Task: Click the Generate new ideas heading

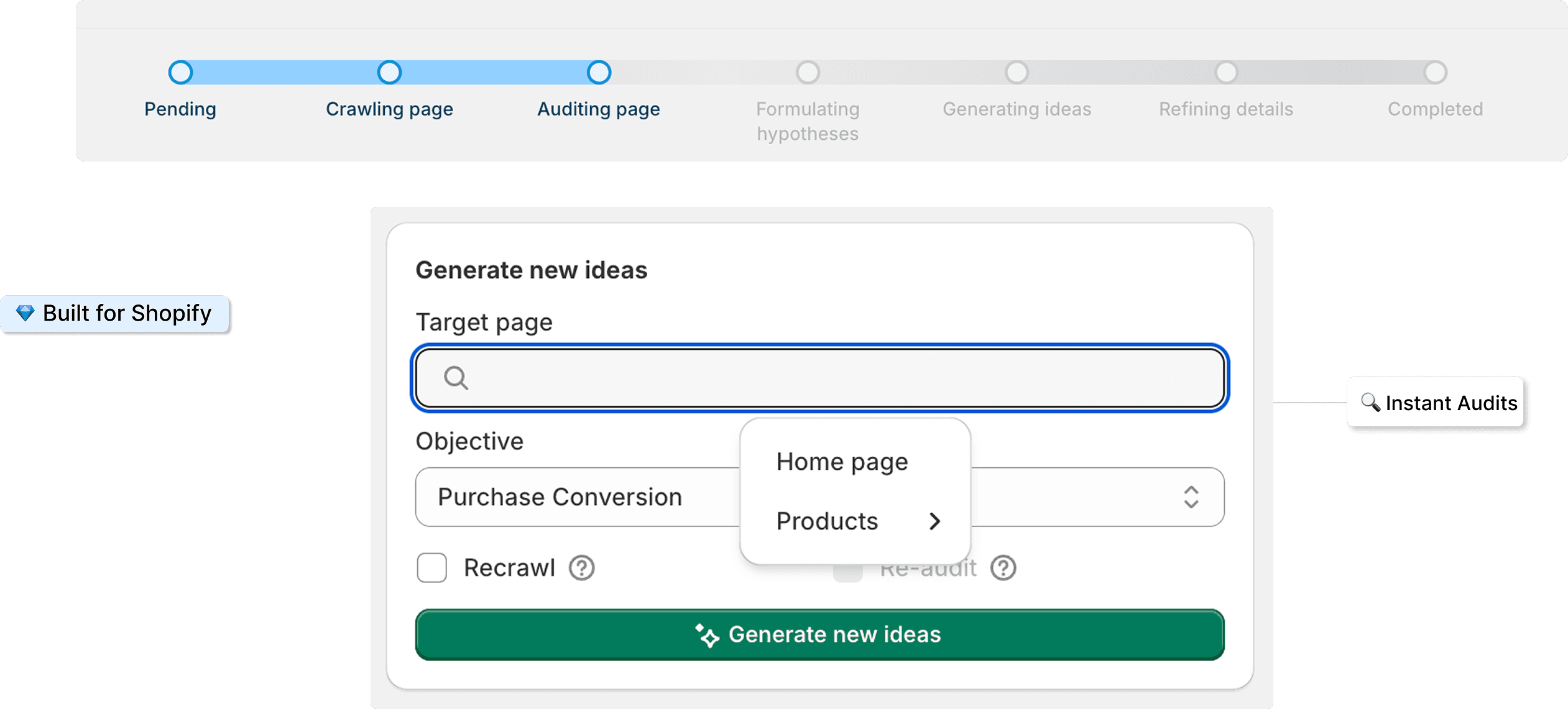Action: [x=532, y=270]
